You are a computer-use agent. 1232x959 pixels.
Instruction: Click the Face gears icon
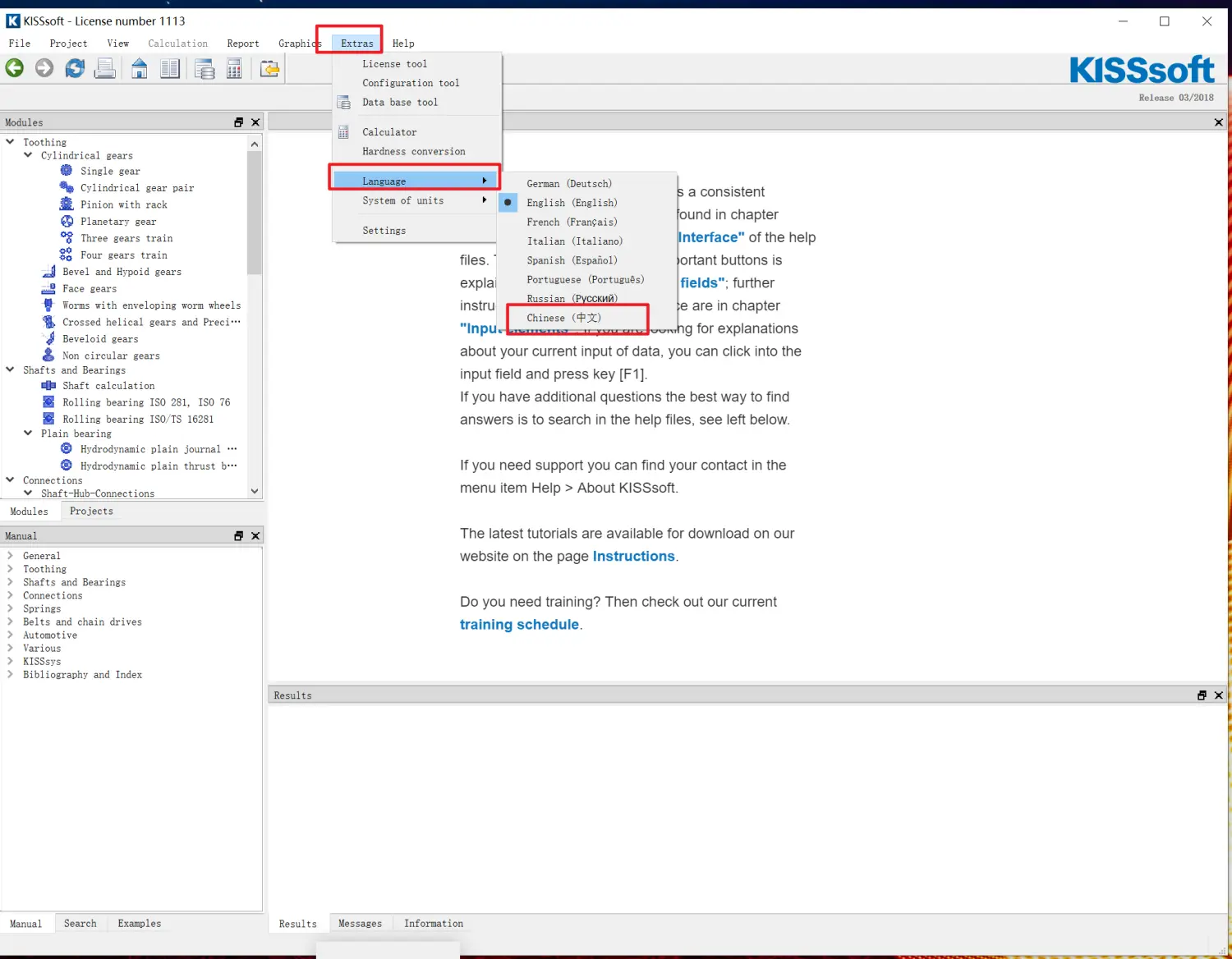point(48,288)
